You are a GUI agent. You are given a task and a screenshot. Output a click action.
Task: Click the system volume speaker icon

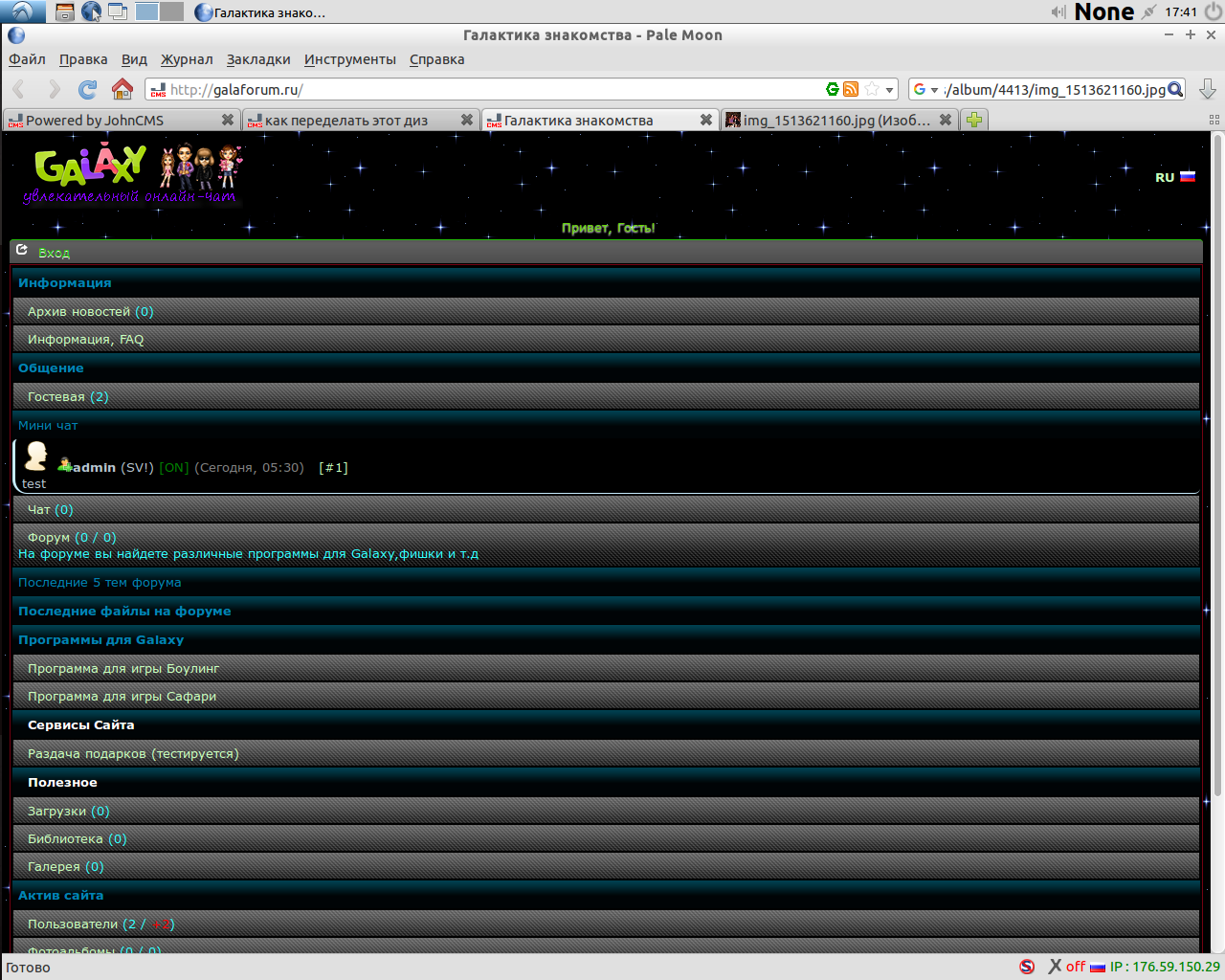(x=1058, y=11)
